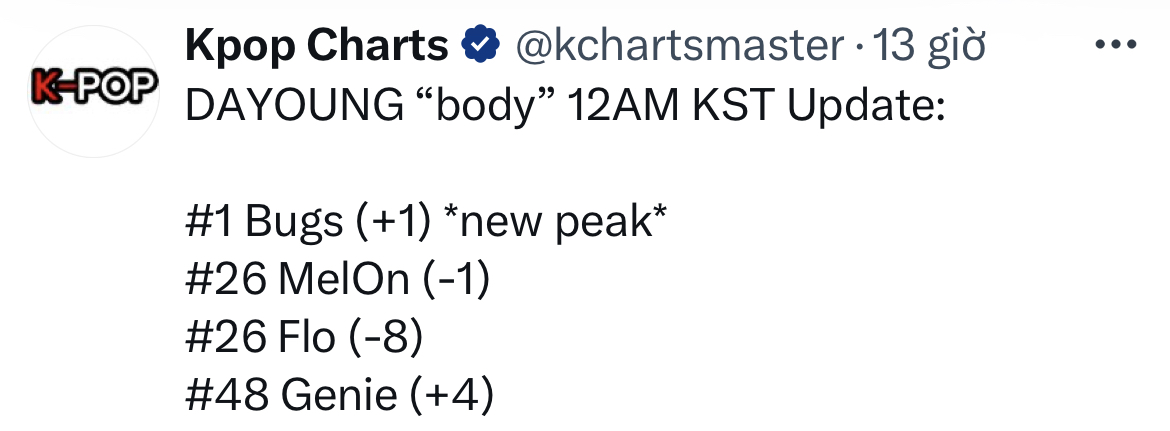Click the "(-8)" change beside Flo
1170x431 pixels.
point(385,338)
